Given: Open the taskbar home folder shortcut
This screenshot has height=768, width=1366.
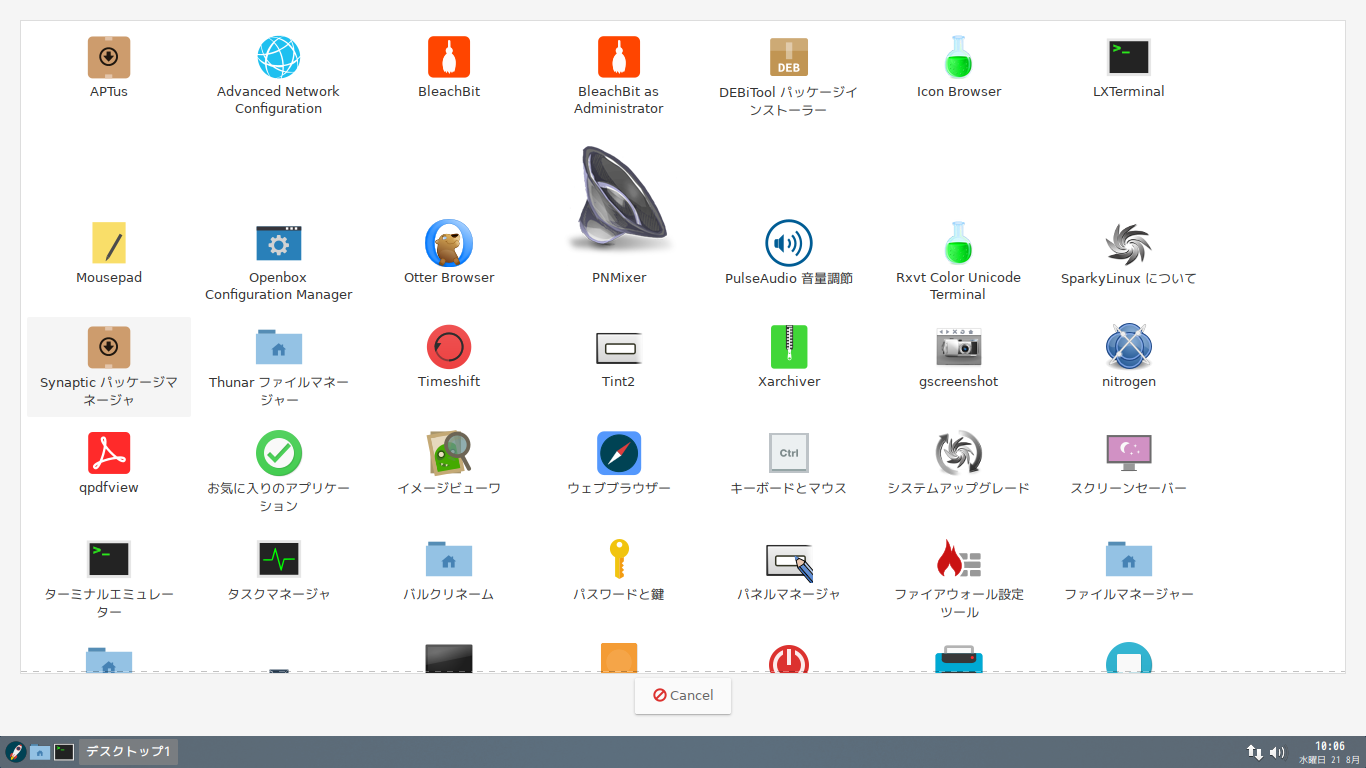Looking at the screenshot, I should click(x=40, y=752).
